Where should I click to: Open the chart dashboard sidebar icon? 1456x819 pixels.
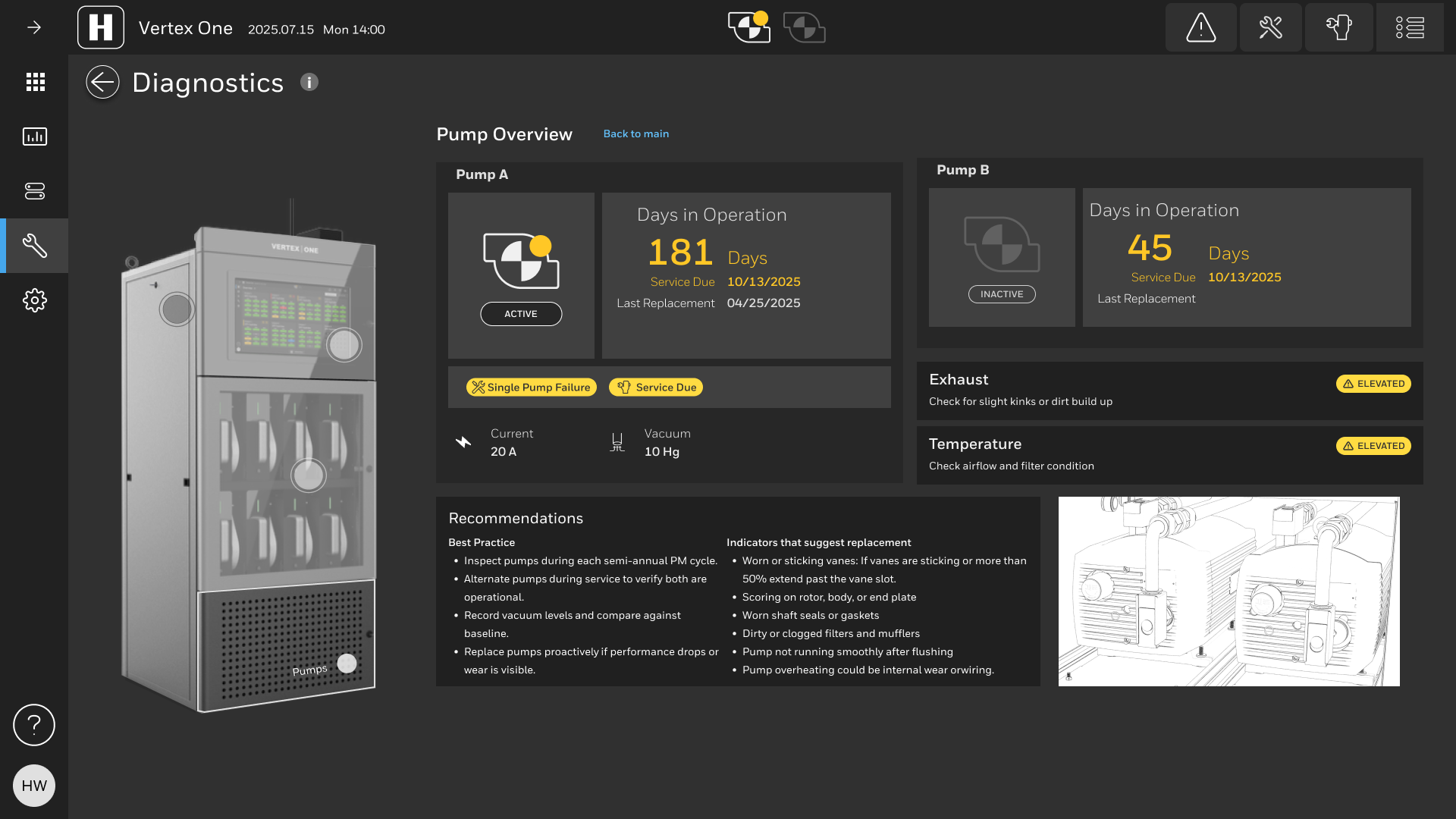(x=35, y=136)
